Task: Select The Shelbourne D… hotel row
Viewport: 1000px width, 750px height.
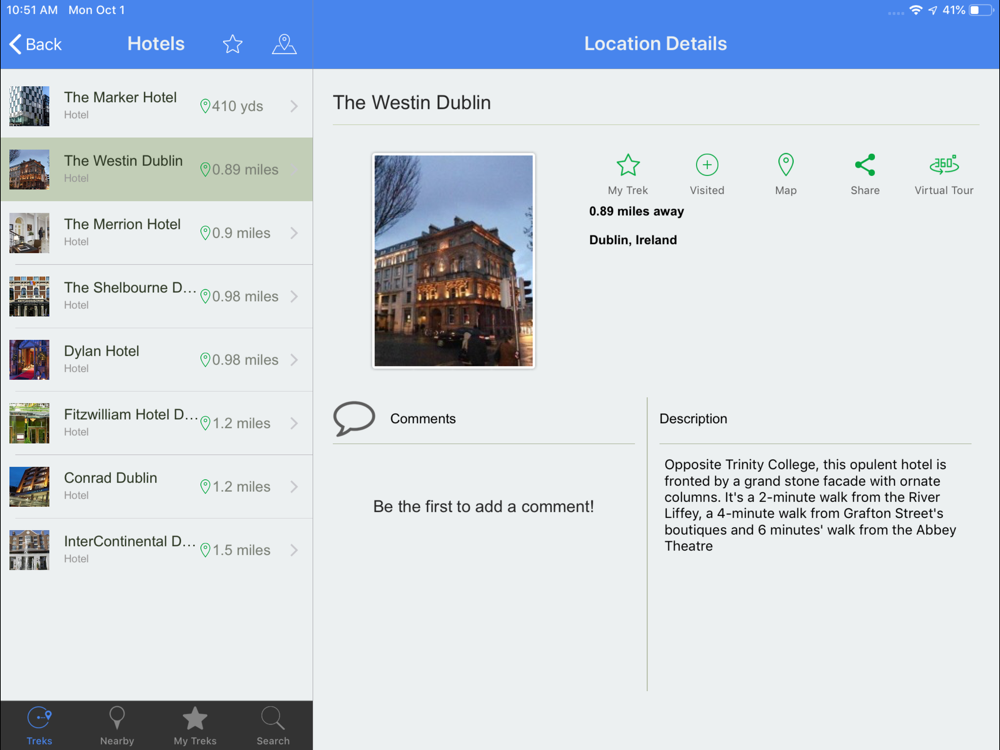Action: click(x=157, y=296)
